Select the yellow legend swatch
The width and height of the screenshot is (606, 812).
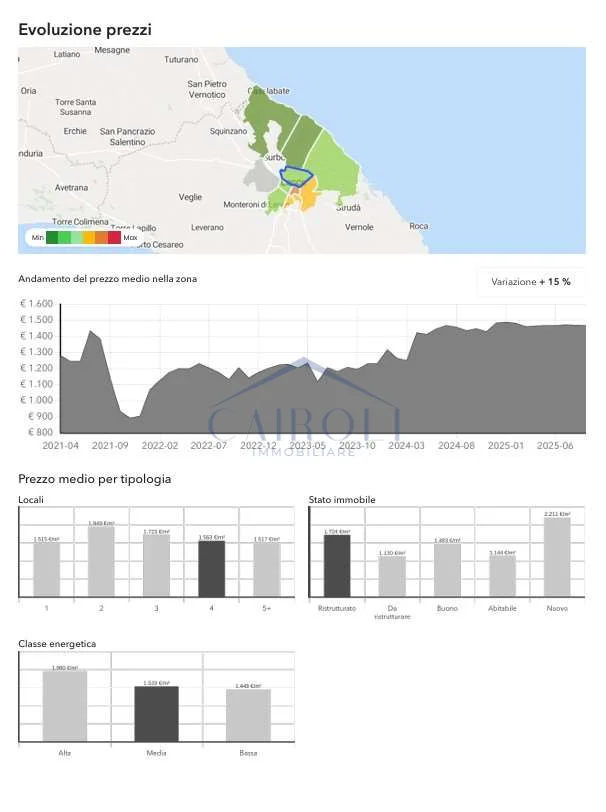[x=89, y=238]
